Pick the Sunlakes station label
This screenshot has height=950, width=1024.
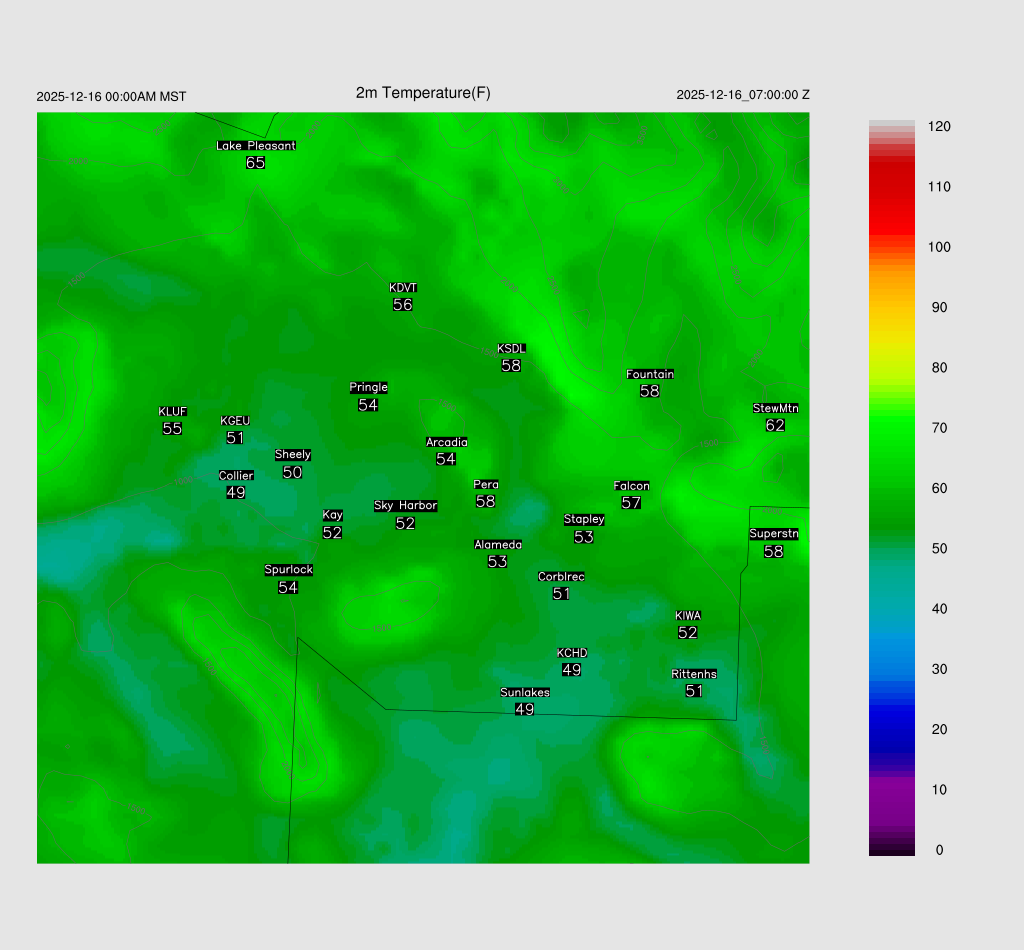(x=525, y=692)
